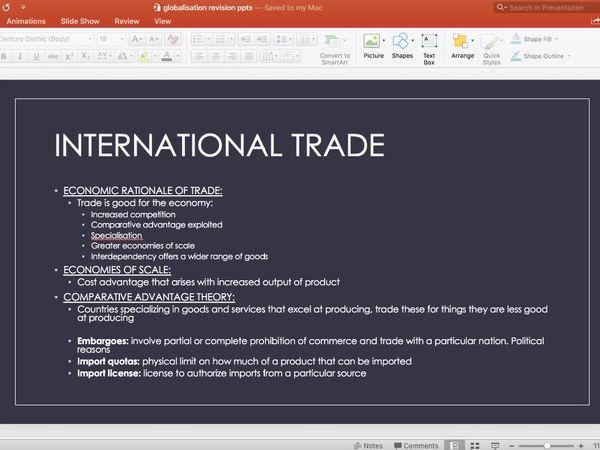Image resolution: width=600 pixels, height=450 pixels.
Task: Click the 'Import quotas:' bullet text
Action: [108, 361]
